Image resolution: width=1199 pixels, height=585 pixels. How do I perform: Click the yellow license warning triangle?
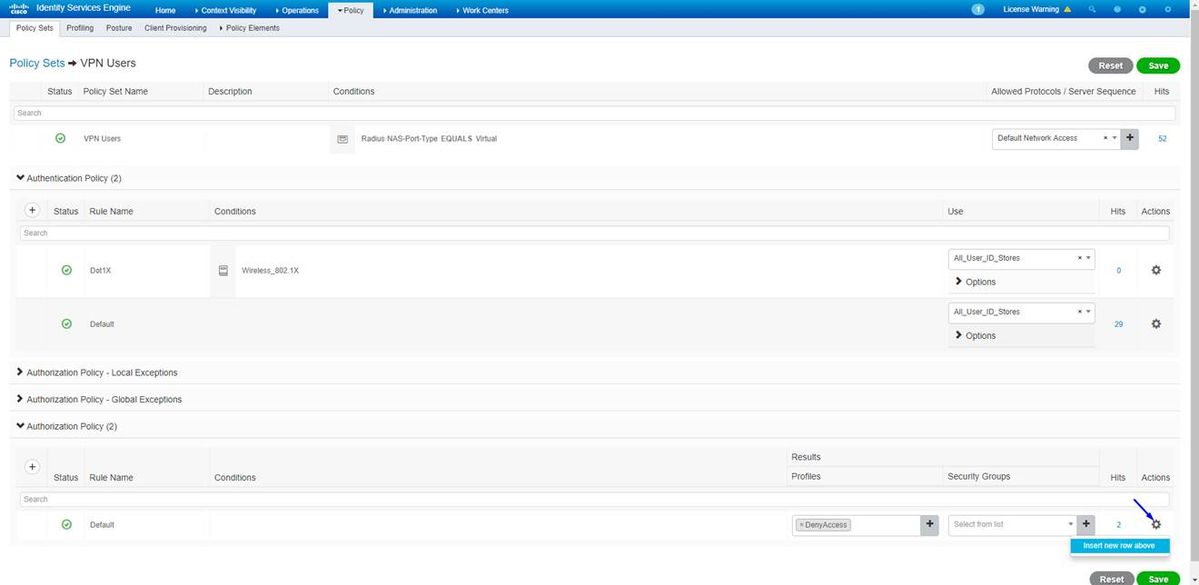[1067, 9]
